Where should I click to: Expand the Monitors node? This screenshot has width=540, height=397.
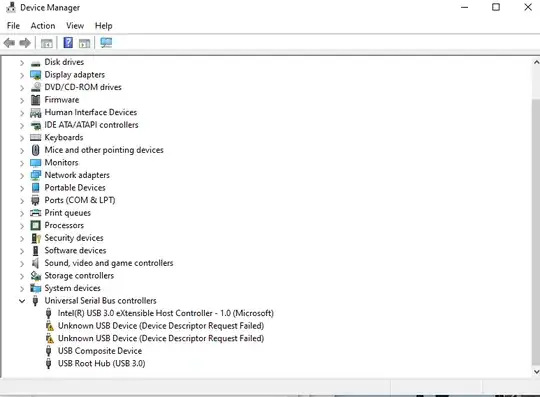click(x=22, y=163)
